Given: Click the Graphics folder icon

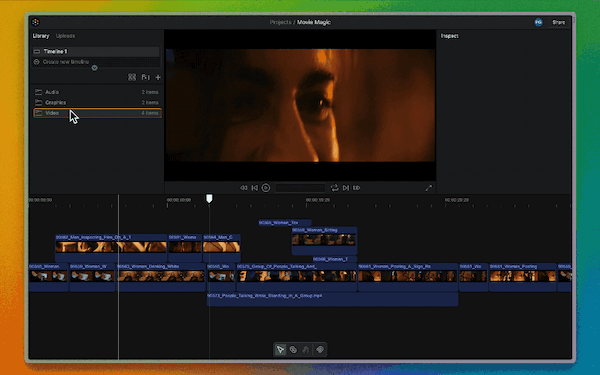Looking at the screenshot, I should [39, 103].
